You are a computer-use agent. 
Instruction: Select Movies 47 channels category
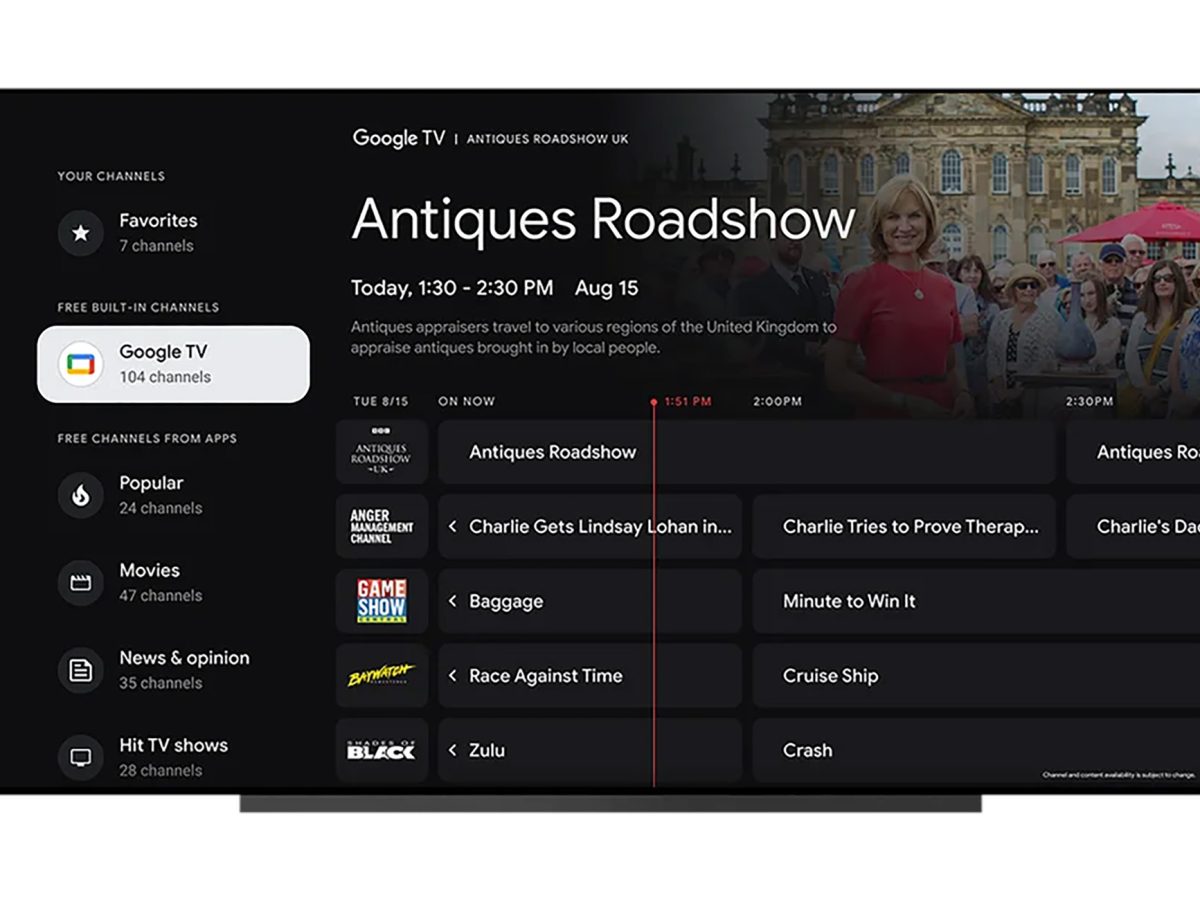(173, 582)
